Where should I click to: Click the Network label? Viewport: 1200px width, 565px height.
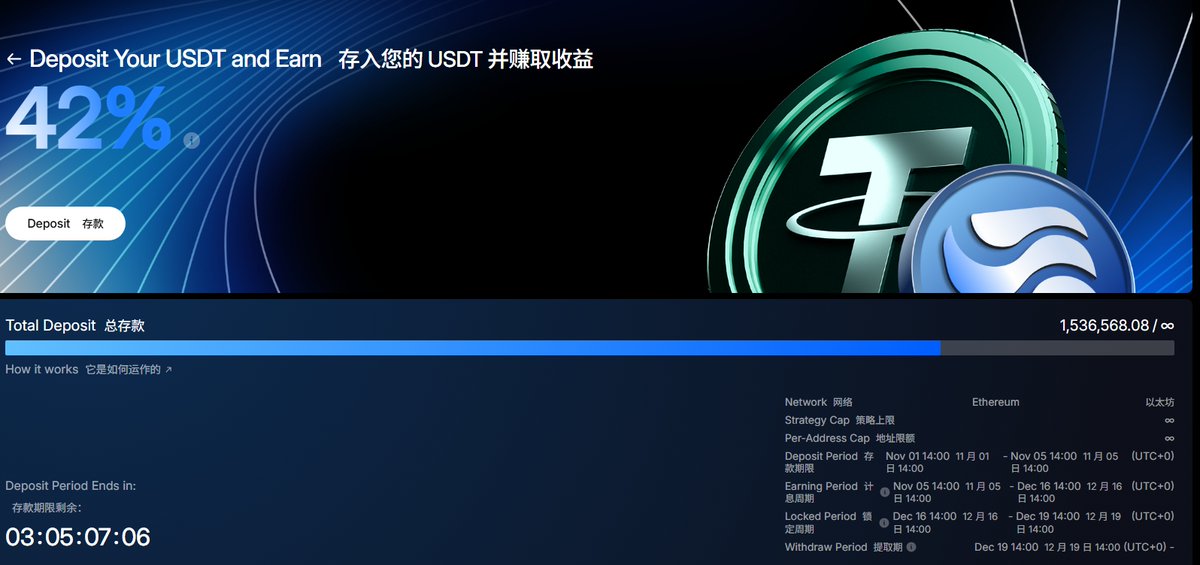(x=818, y=402)
